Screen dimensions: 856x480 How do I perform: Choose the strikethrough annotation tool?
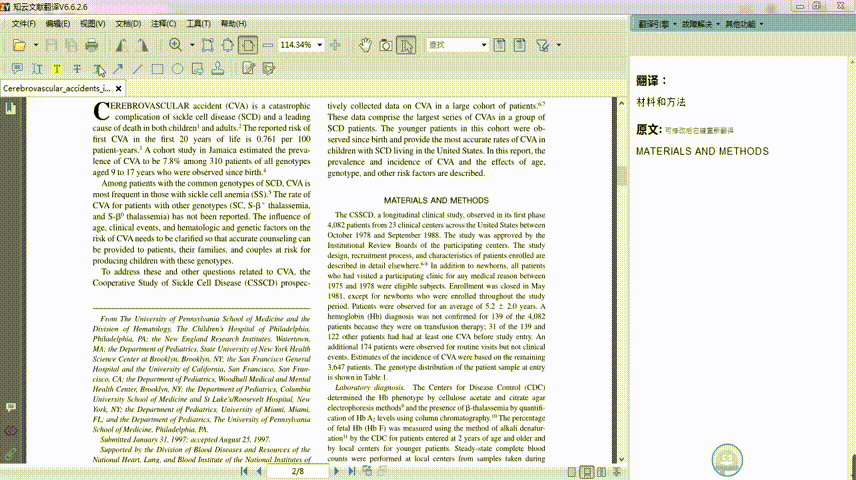pos(77,69)
